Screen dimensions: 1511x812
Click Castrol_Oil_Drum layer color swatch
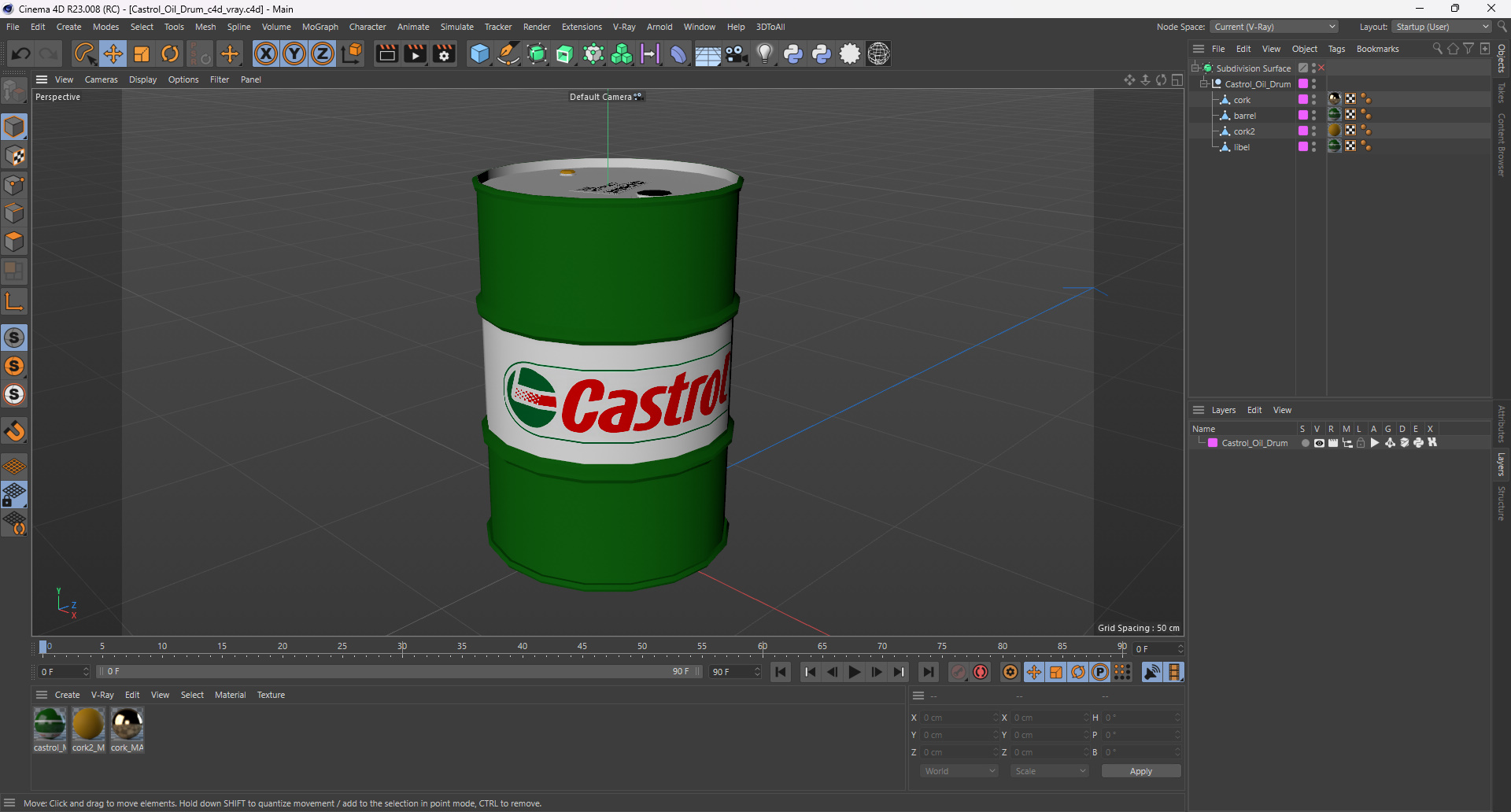[1213, 443]
